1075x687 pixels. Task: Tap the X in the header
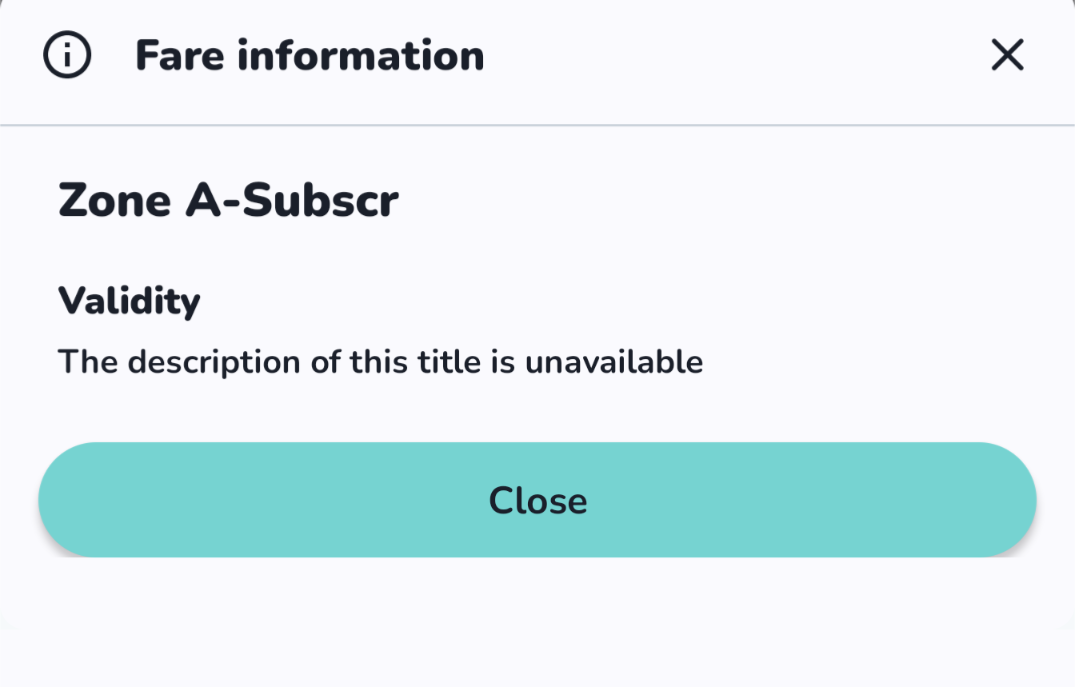tap(1007, 55)
